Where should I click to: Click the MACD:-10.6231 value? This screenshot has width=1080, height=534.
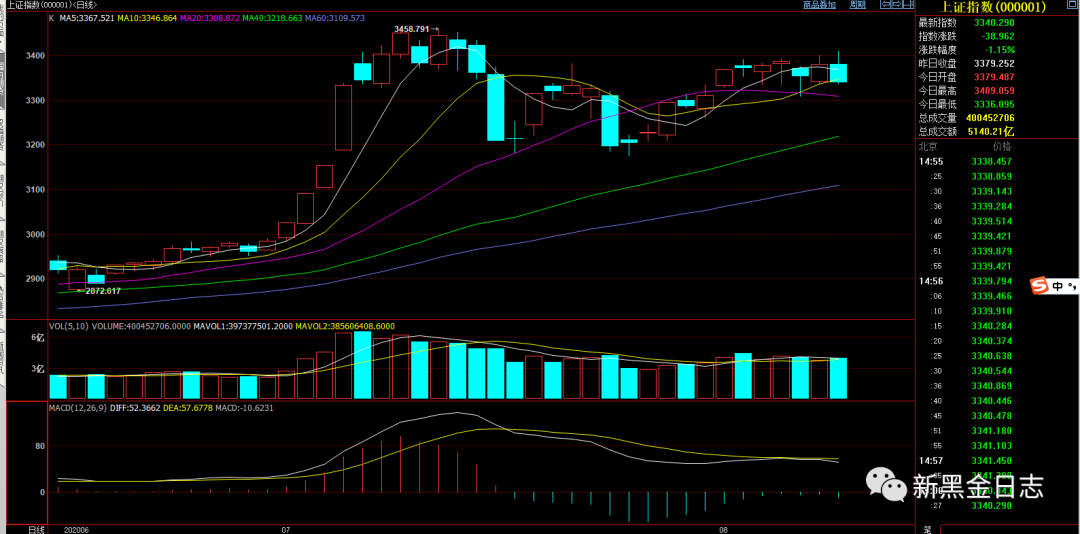click(244, 408)
